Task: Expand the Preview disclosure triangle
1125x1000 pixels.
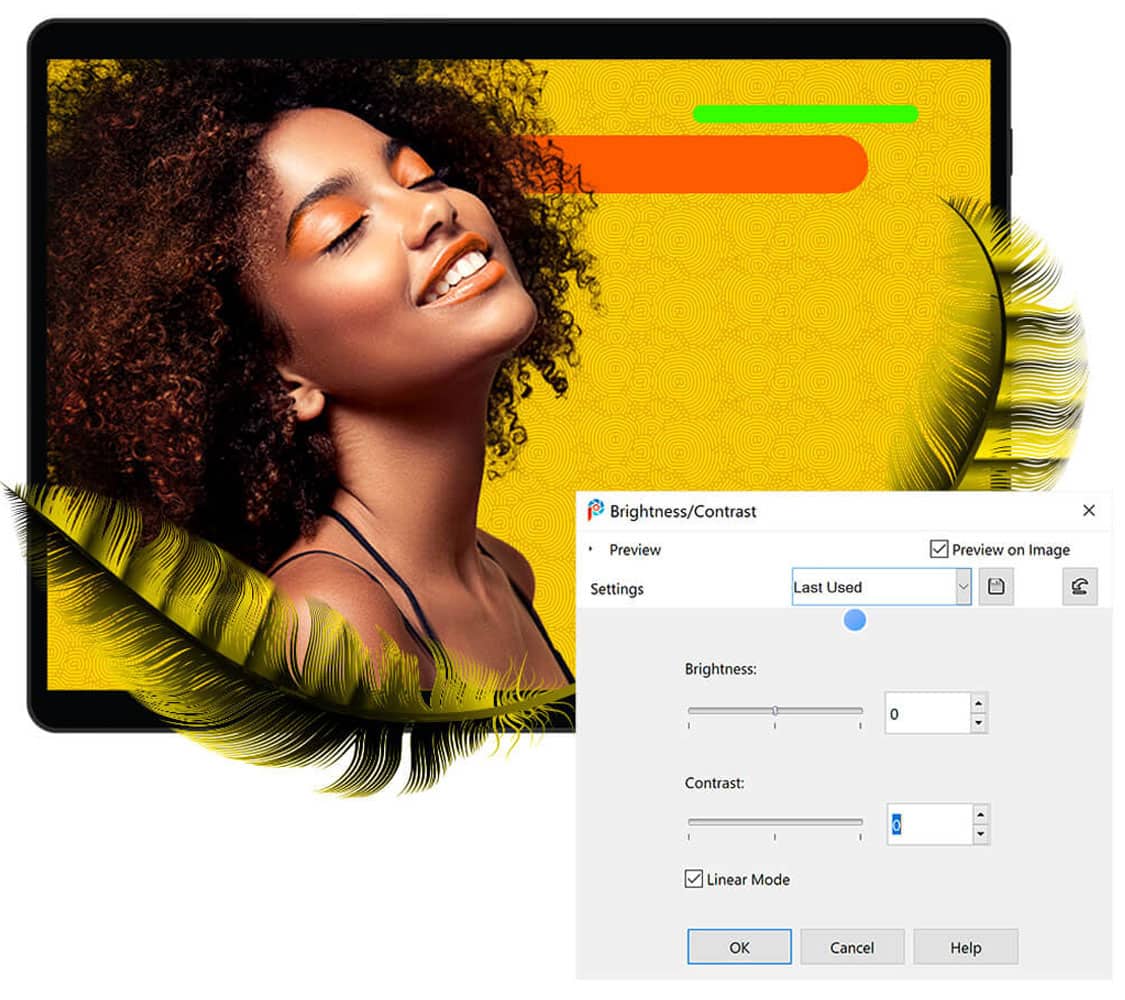Action: click(x=590, y=549)
